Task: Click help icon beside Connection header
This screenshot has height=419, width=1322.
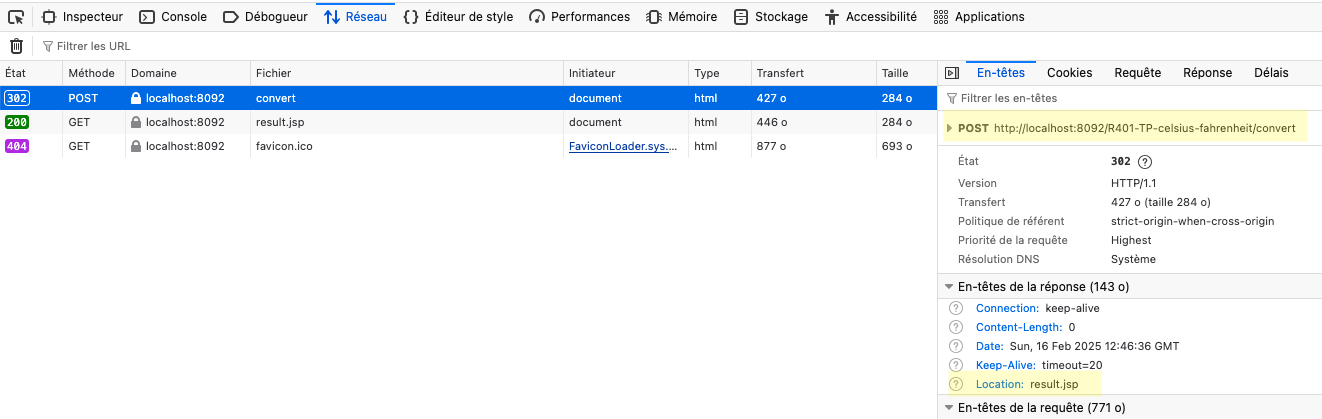Action: click(x=956, y=308)
